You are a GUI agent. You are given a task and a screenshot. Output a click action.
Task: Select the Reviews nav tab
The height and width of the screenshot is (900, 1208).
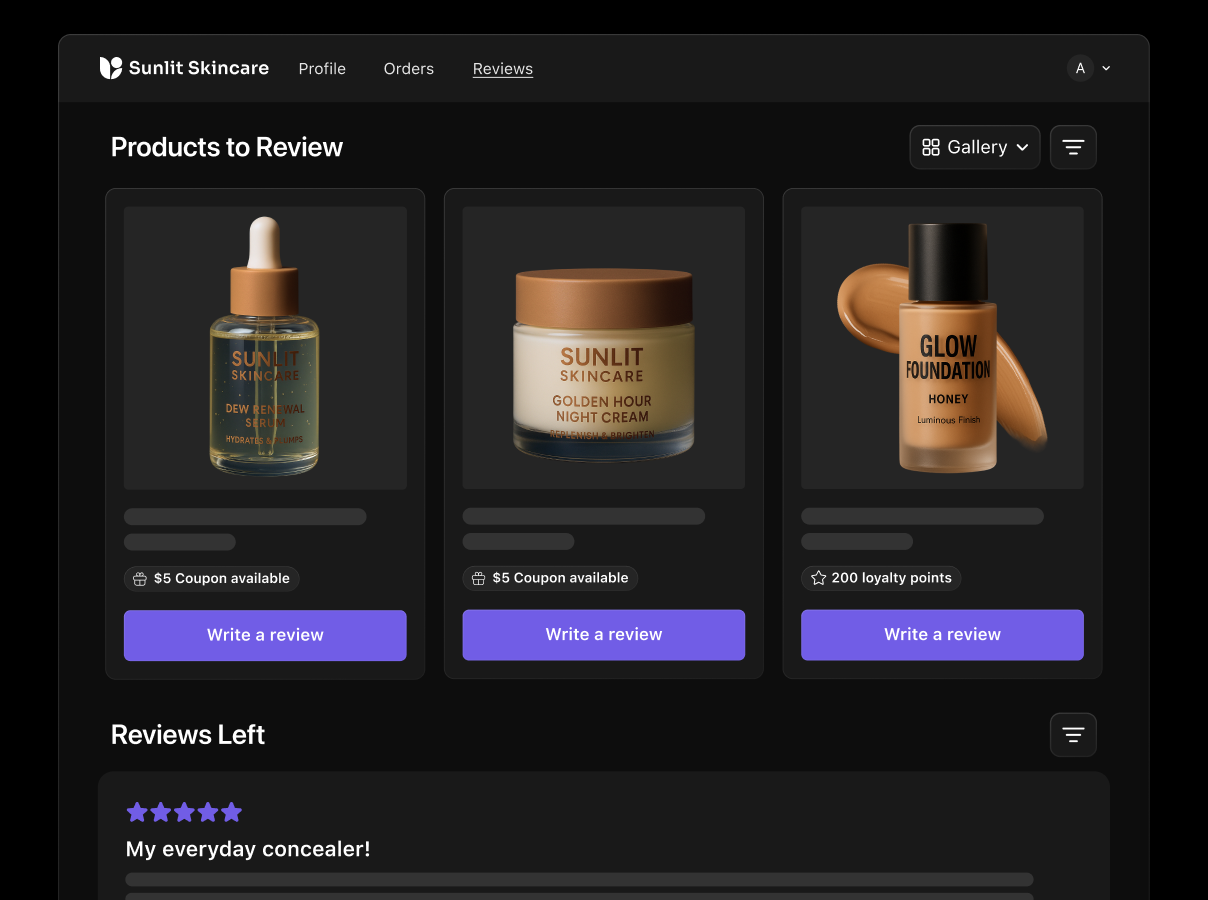tap(503, 69)
